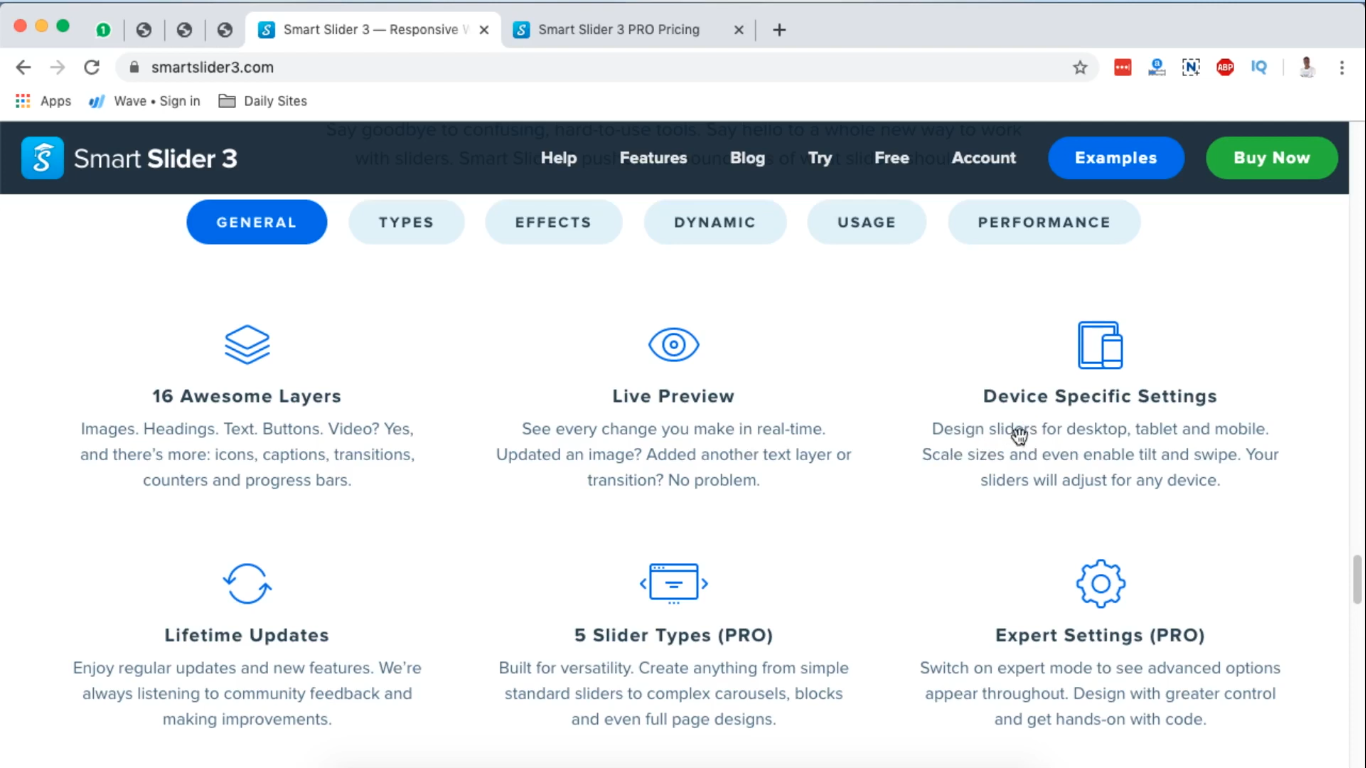Open the IQ extension icon
The width and height of the screenshot is (1366, 768).
1259,67
